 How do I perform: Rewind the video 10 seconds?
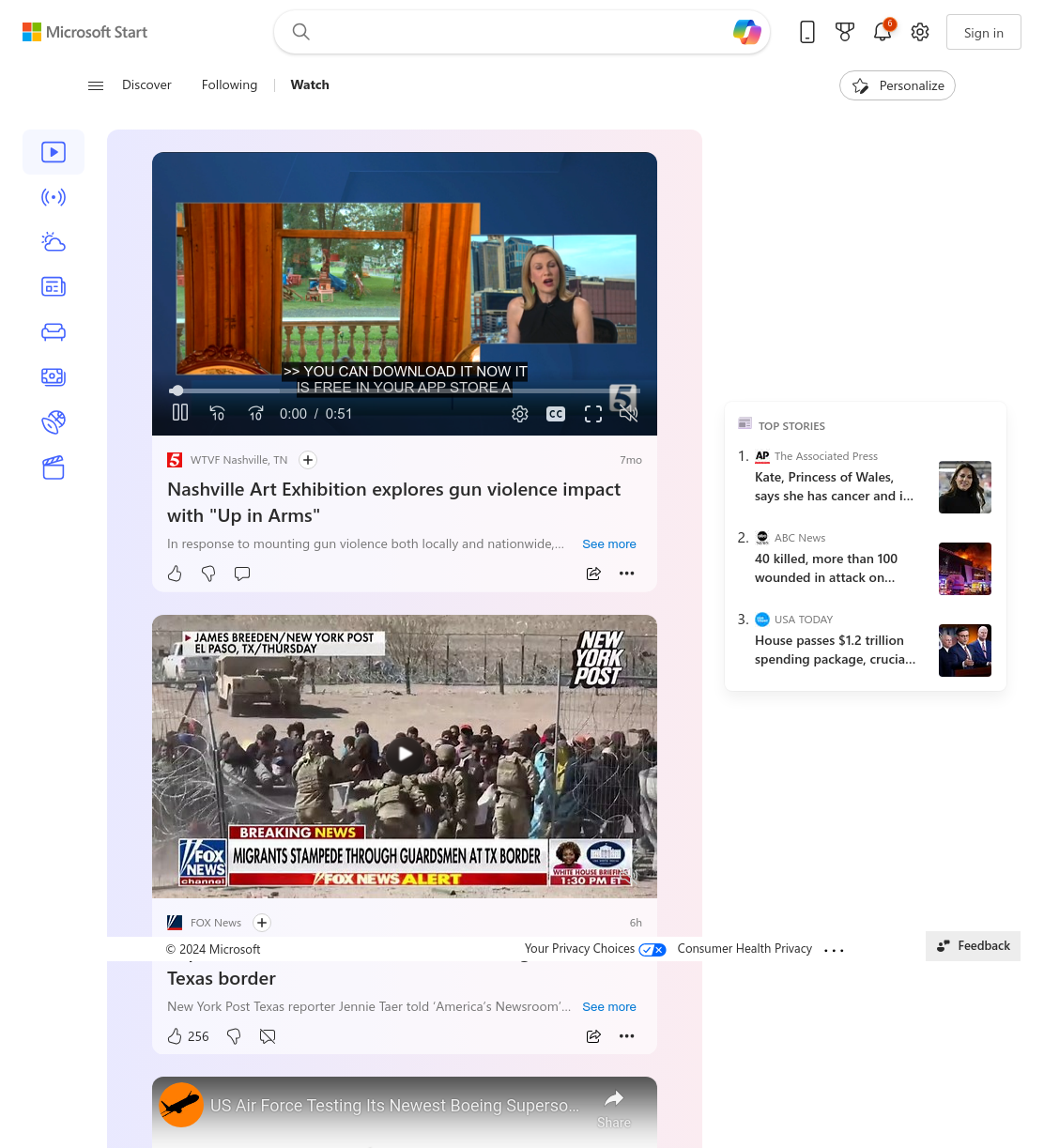pyautogui.click(x=217, y=413)
